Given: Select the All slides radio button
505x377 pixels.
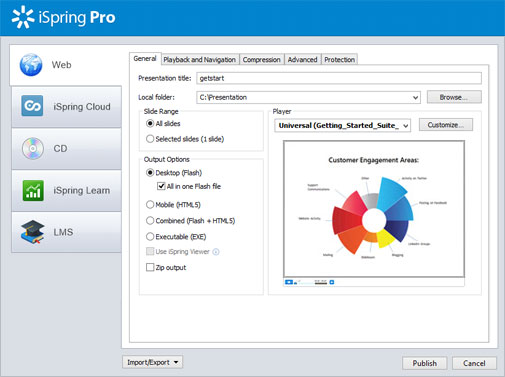Looking at the screenshot, I should click(x=150, y=124).
